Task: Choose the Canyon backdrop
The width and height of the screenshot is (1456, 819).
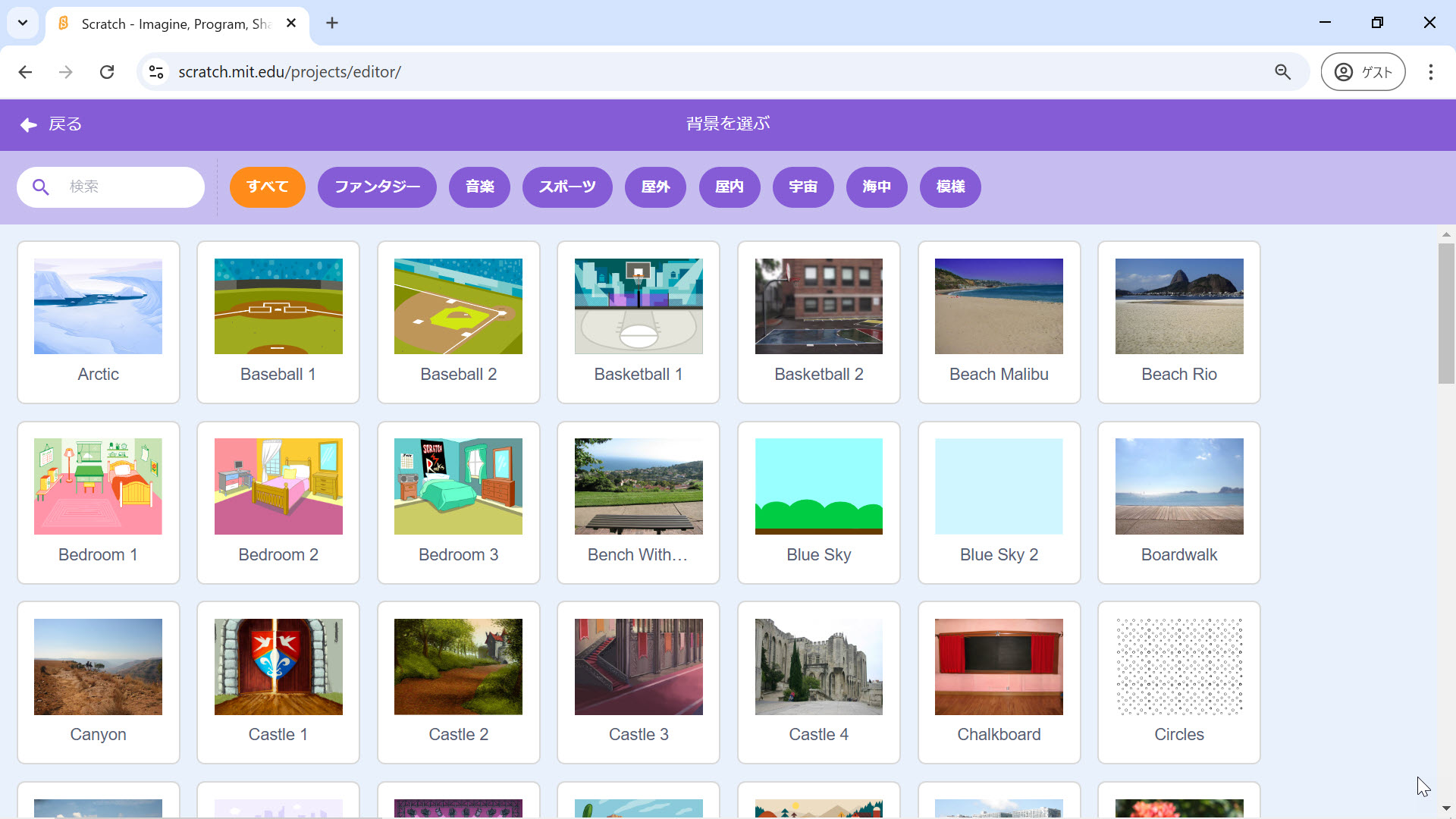Action: (99, 682)
